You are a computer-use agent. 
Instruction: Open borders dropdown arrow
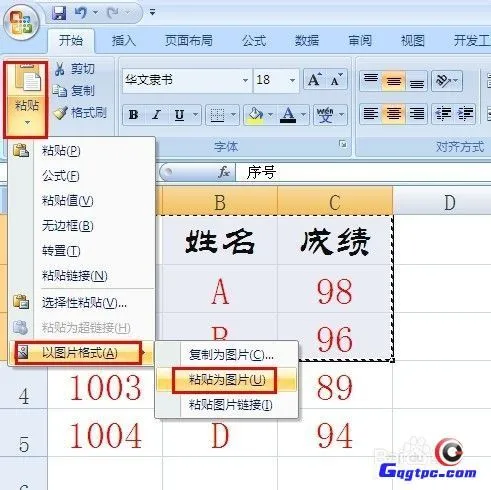234,115
